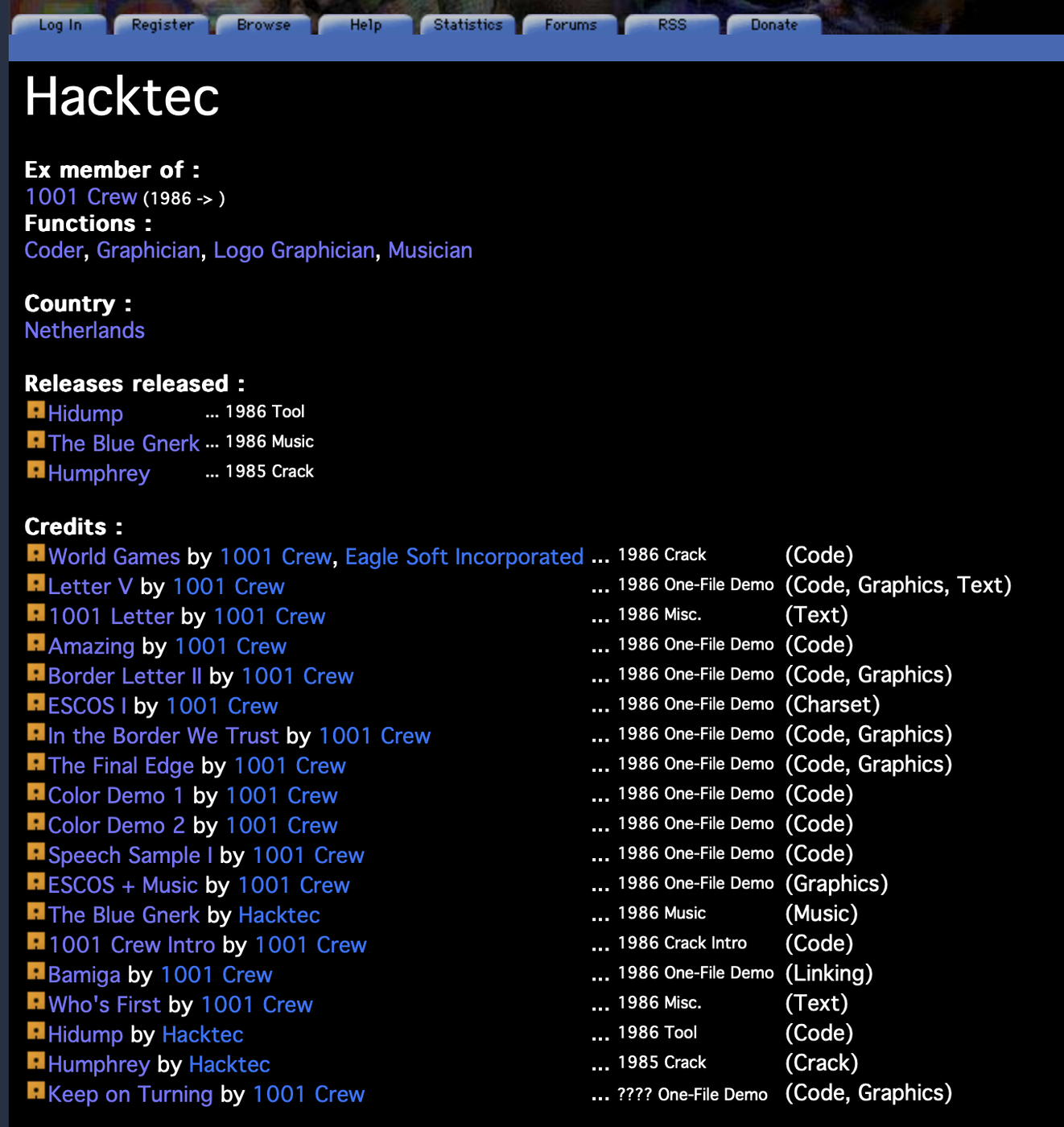The height and width of the screenshot is (1127, 1064).
Task: Open the Log In tab
Action: click(x=60, y=25)
